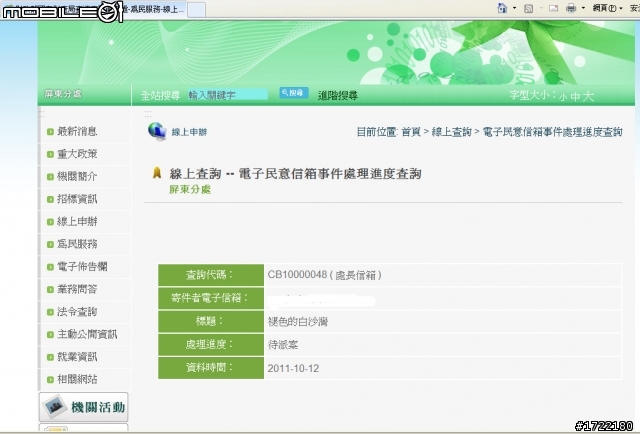The width and height of the screenshot is (640, 434).
Task: Open 進階搜尋 advanced search link
Action: coord(338,96)
